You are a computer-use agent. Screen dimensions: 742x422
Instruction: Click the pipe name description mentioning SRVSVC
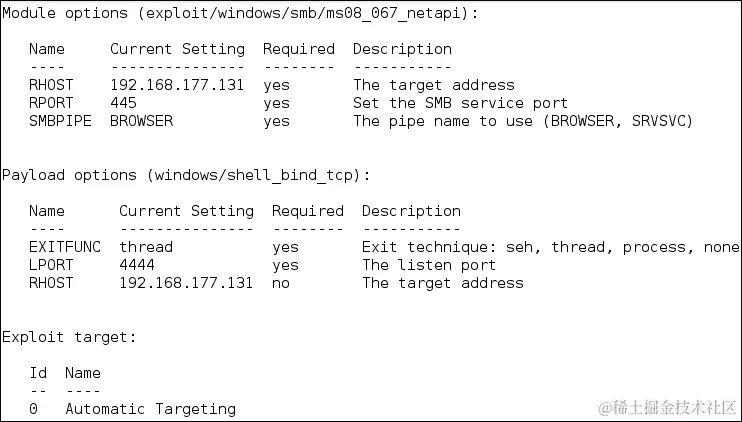523,121
